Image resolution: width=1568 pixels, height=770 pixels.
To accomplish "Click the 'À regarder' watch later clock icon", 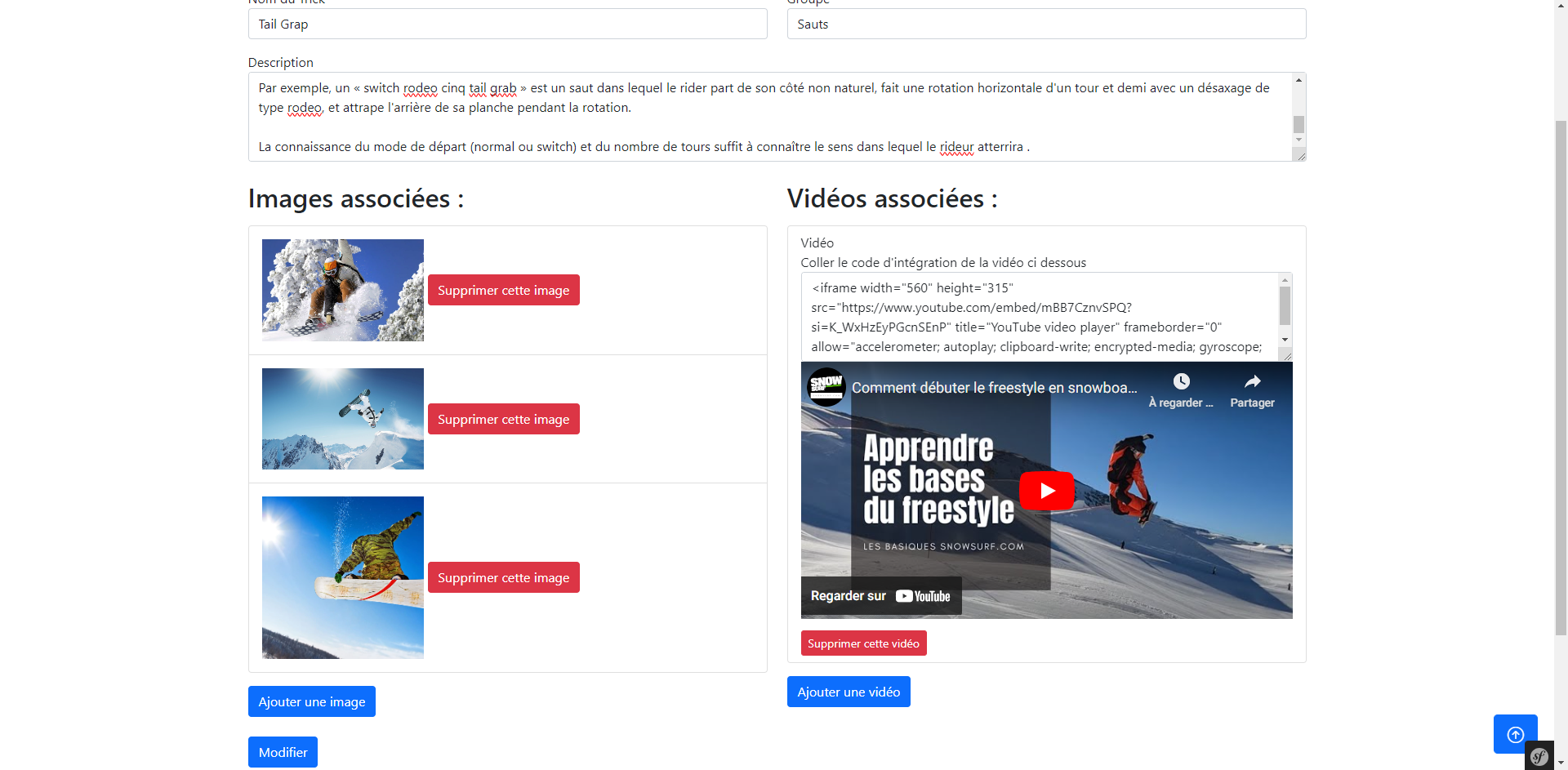I will click(x=1181, y=381).
